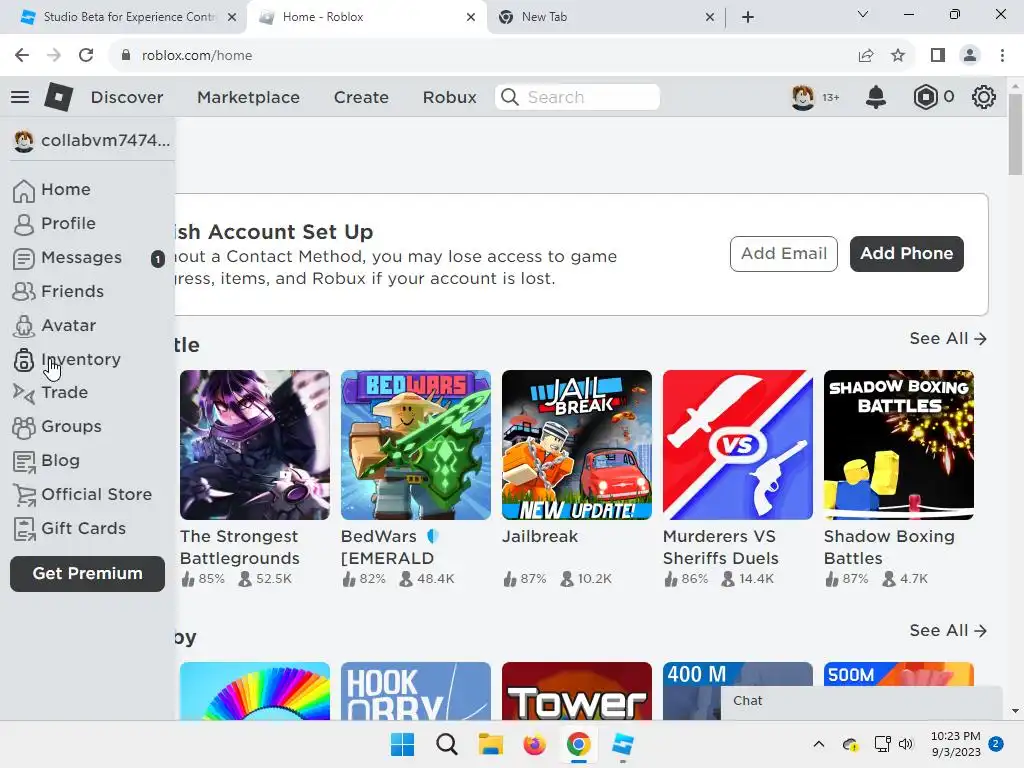Click the Gift Cards icon
This screenshot has height=768, width=1024.
(x=24, y=529)
